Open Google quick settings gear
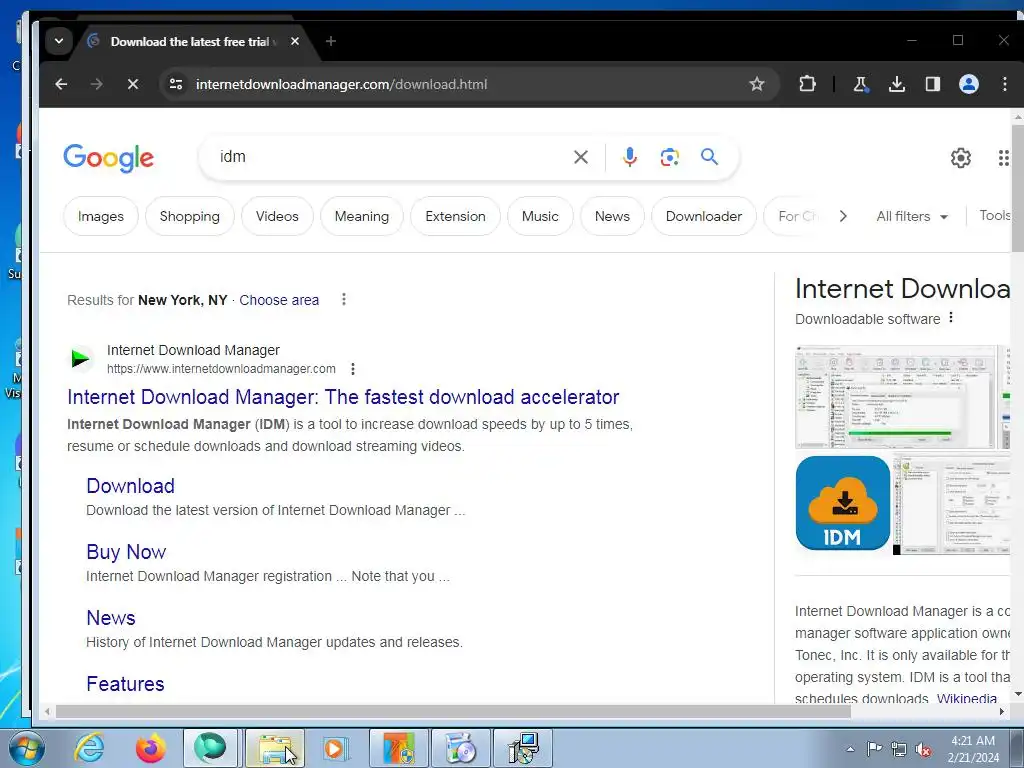This screenshot has width=1024, height=768. pyautogui.click(x=961, y=157)
